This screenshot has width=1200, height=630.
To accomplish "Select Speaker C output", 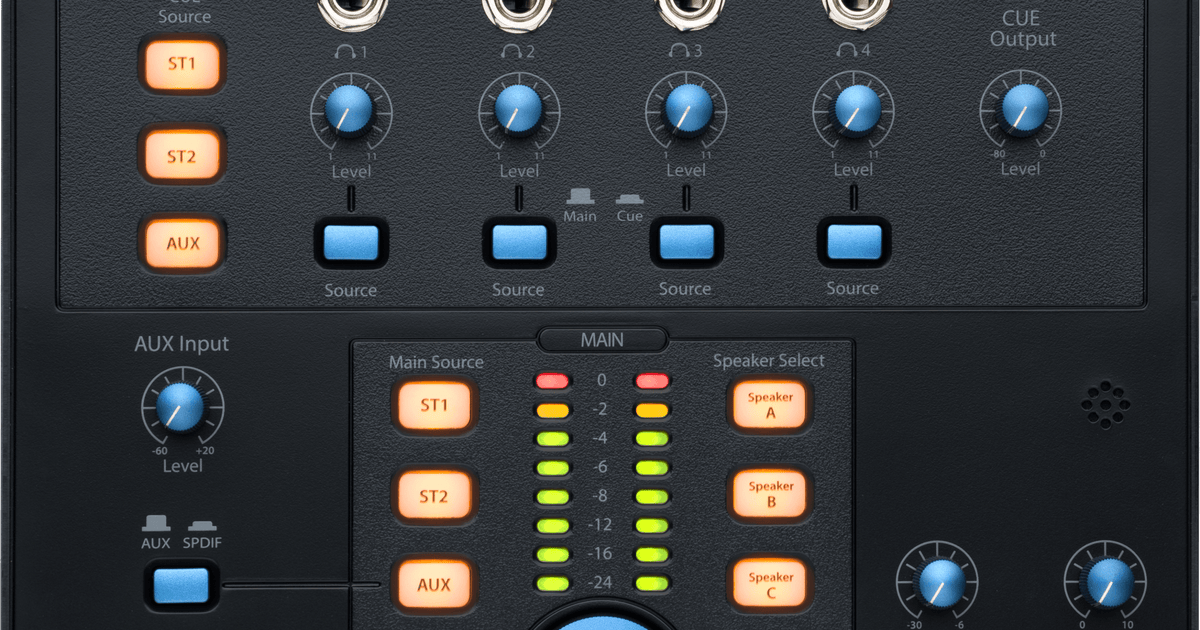I will point(770,583).
